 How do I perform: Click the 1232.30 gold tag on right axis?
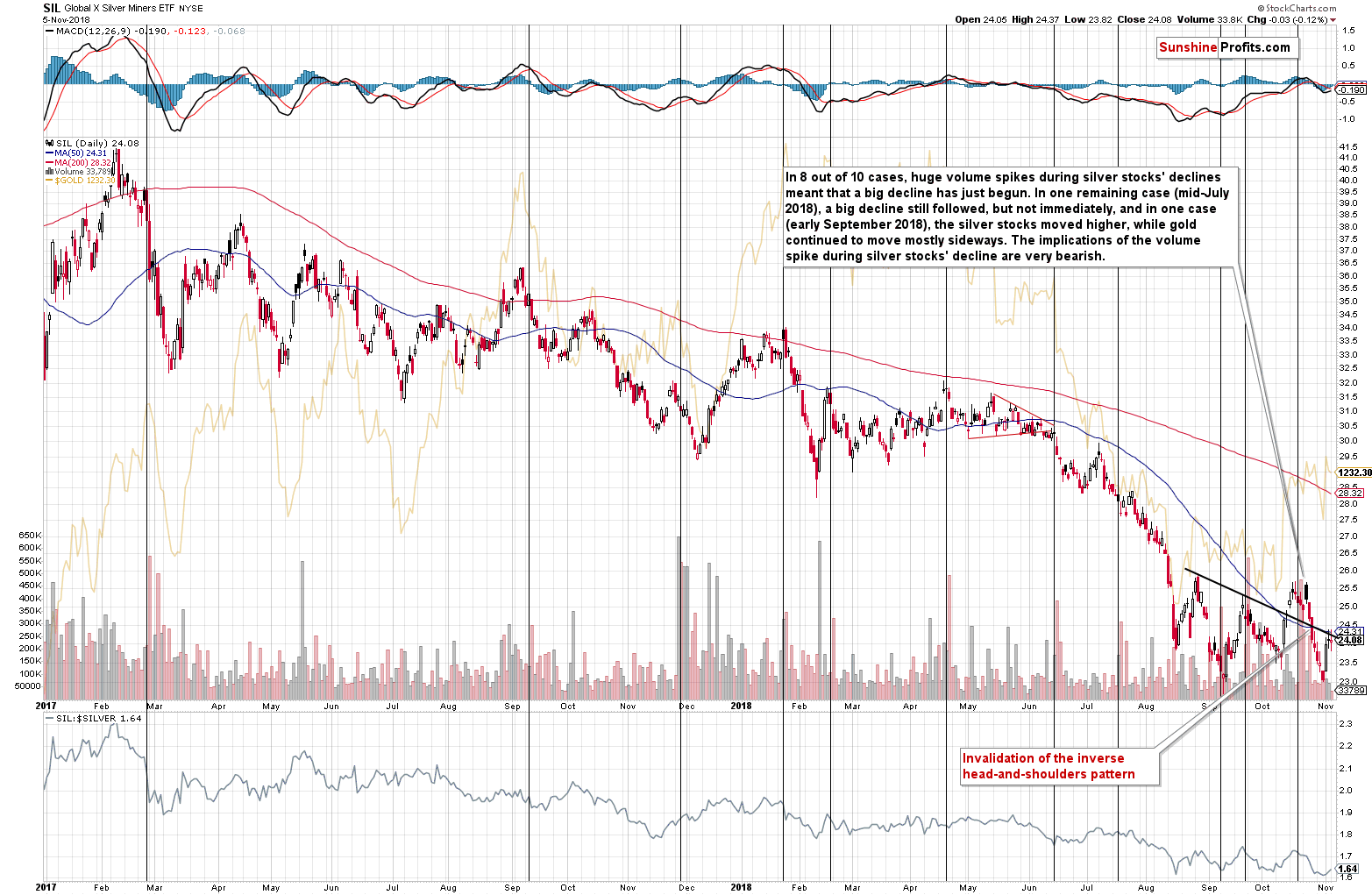(x=1354, y=472)
